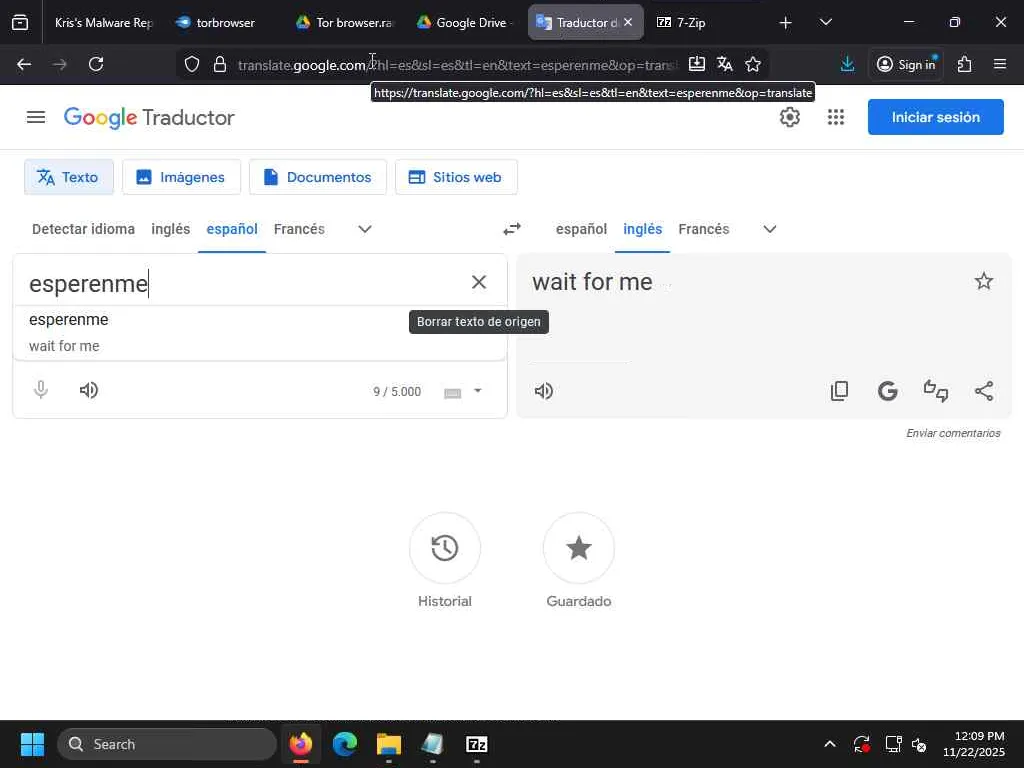This screenshot has height=768, width=1024.
Task: Switch to Google Drive tab
Action: click(465, 23)
